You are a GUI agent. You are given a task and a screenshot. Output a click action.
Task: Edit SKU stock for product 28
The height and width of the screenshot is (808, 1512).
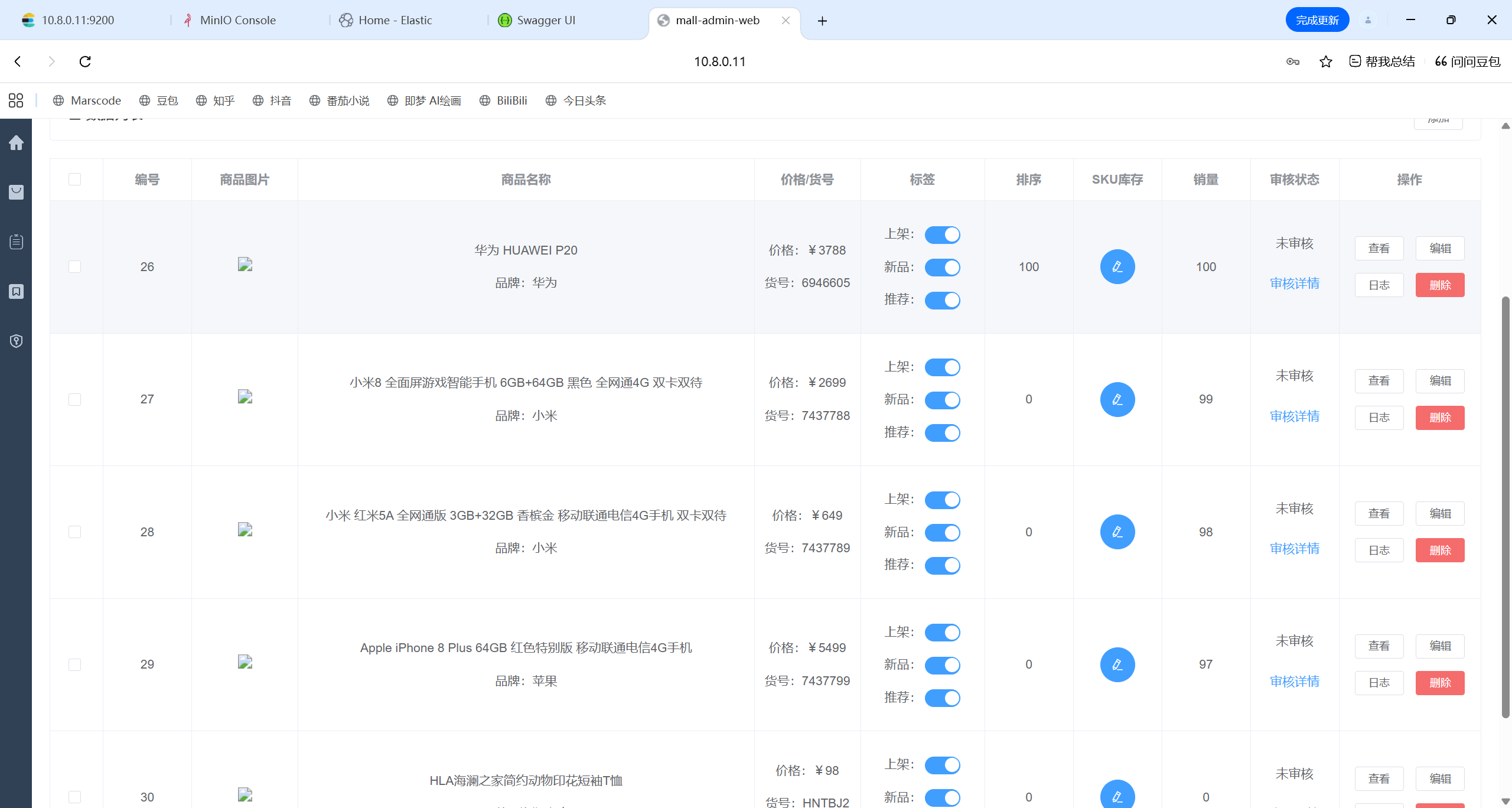1117,532
